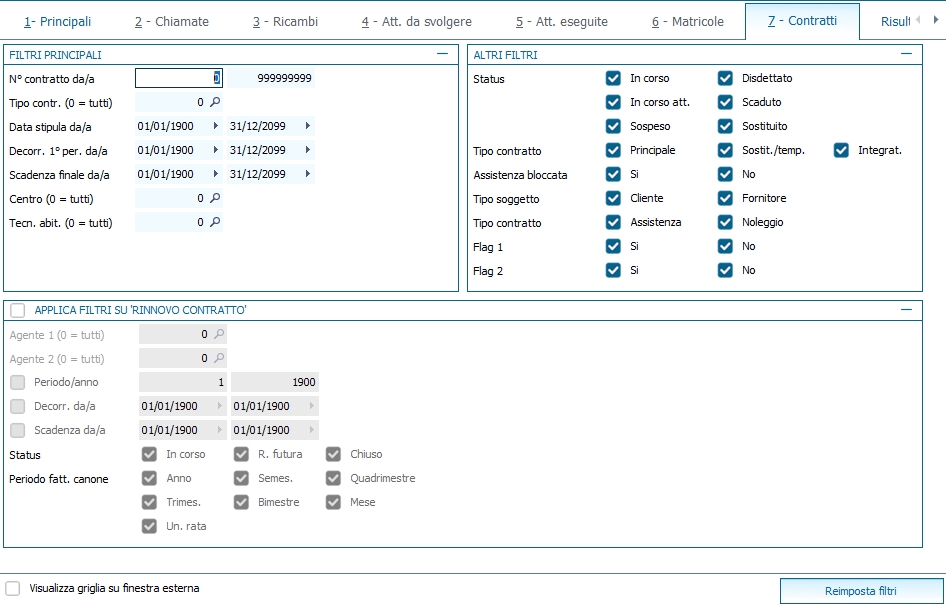Screen dimensions: 946x604
Task: Toggle Flag 2 No checkbox
Action: click(725, 270)
